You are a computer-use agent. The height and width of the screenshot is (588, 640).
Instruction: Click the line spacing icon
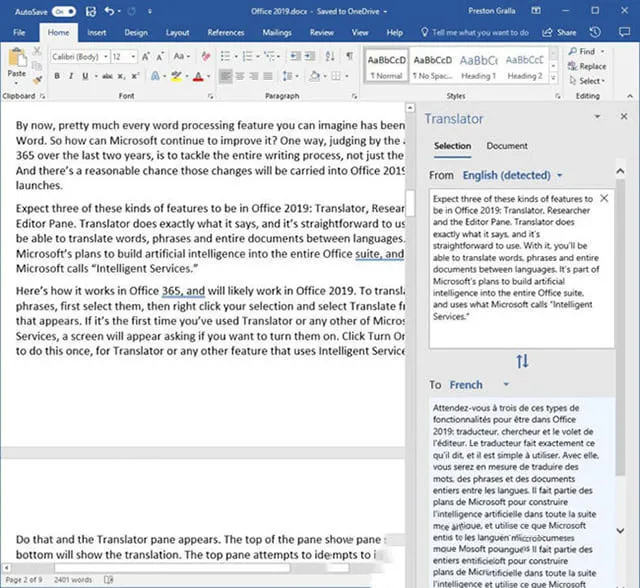[x=288, y=76]
